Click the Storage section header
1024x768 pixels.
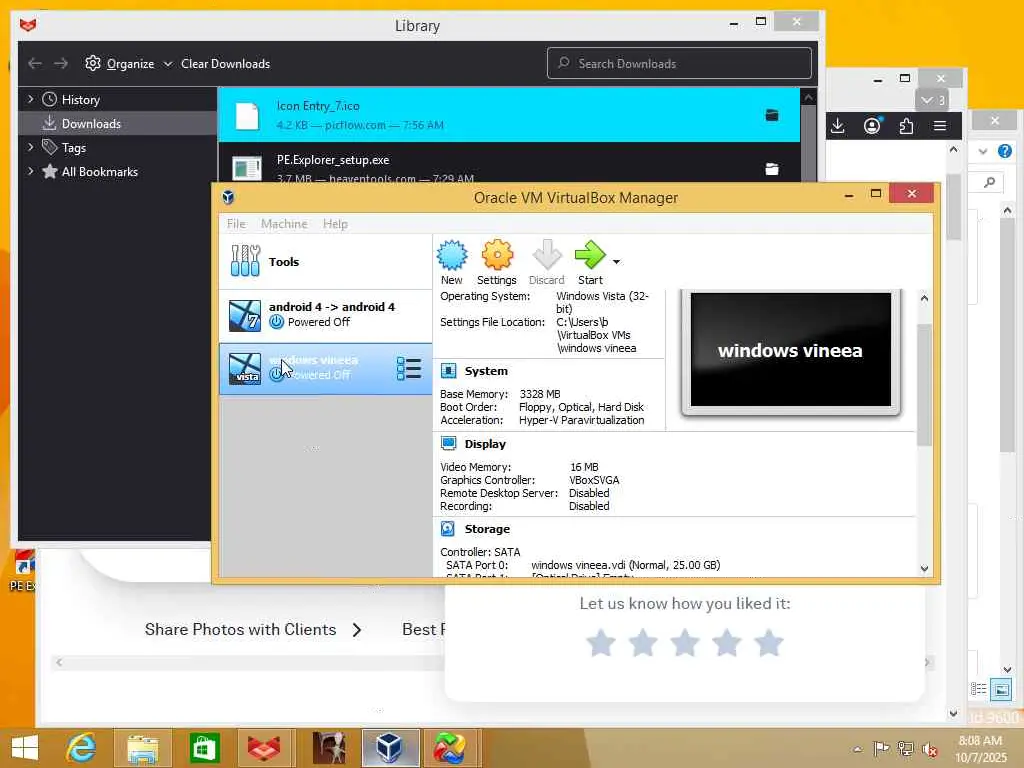pyautogui.click(x=487, y=529)
